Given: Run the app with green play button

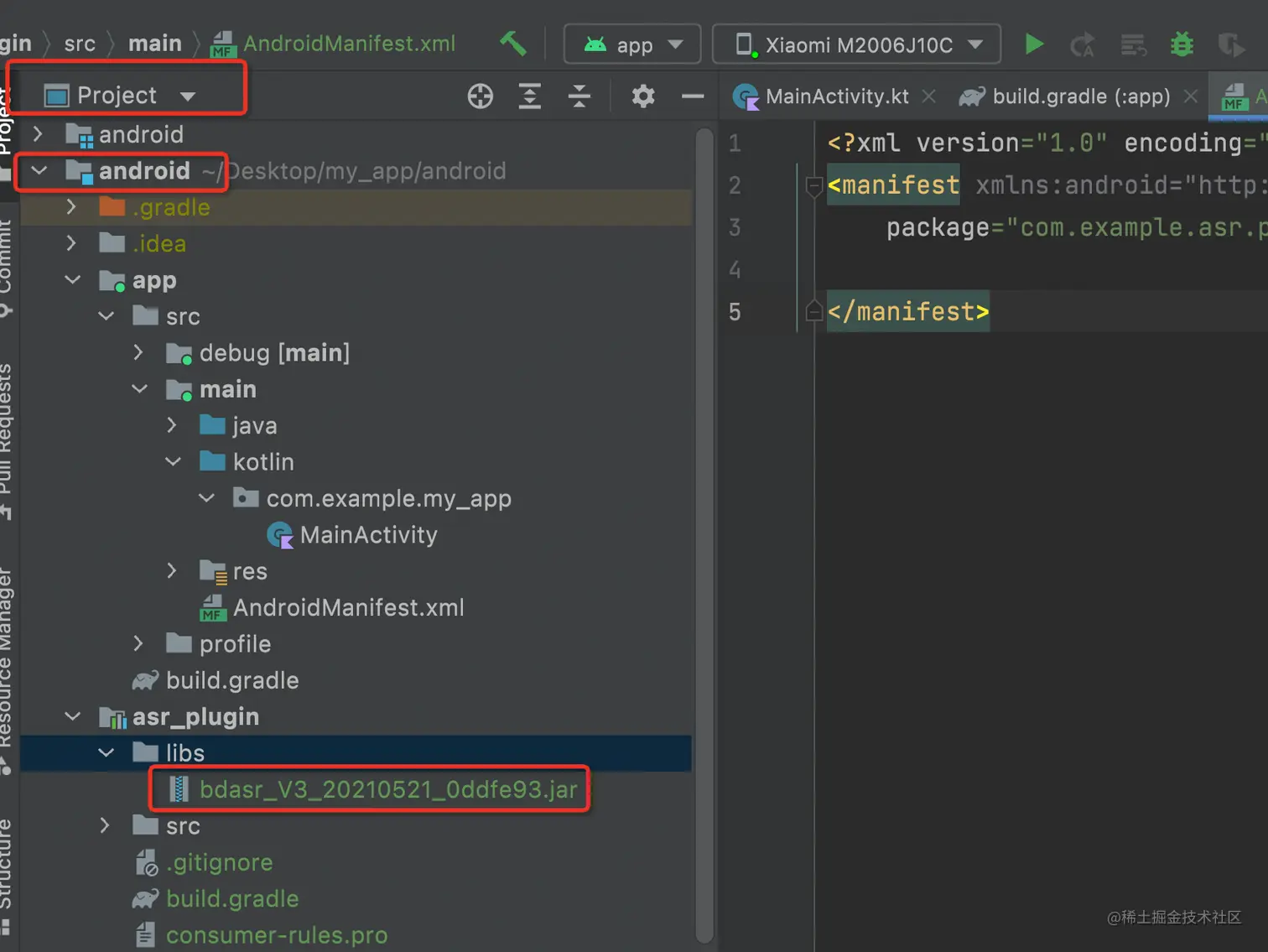Looking at the screenshot, I should tap(1034, 44).
